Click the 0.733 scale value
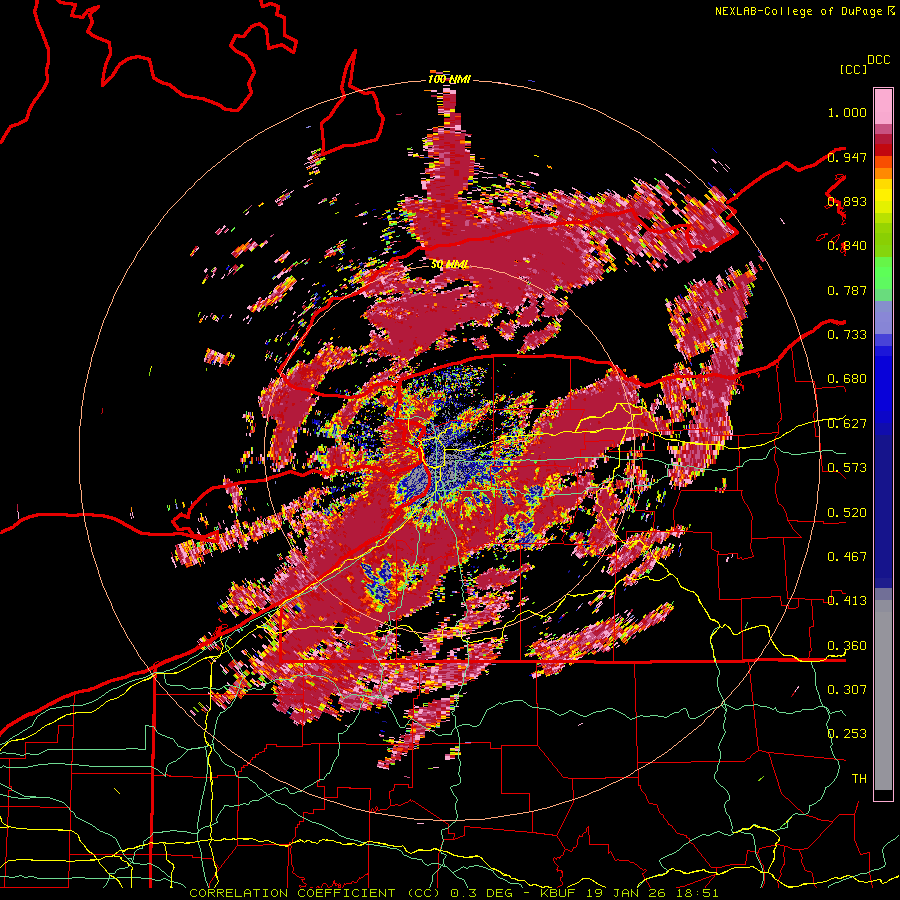 847,335
